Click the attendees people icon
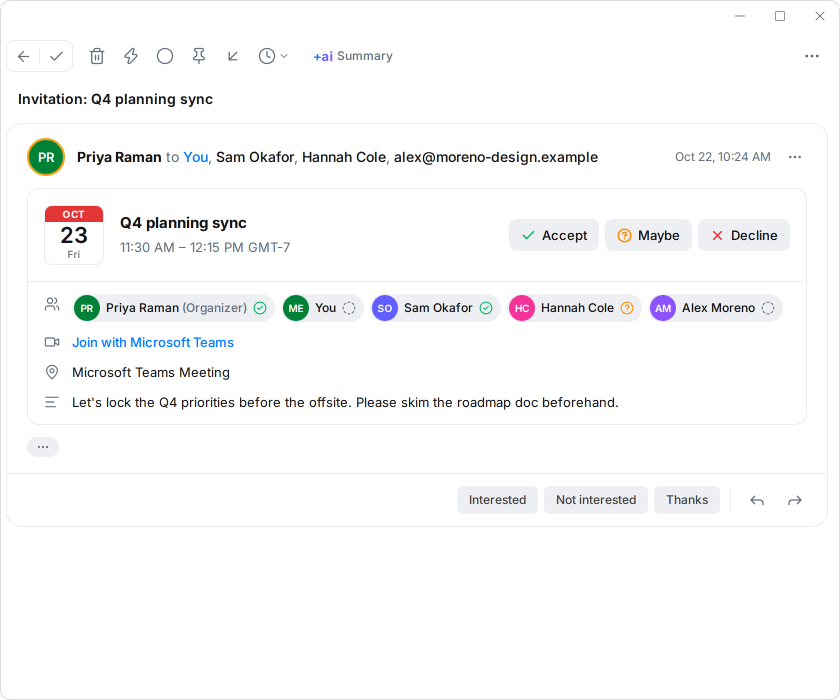Viewport: 840px width, 700px height. click(x=52, y=305)
